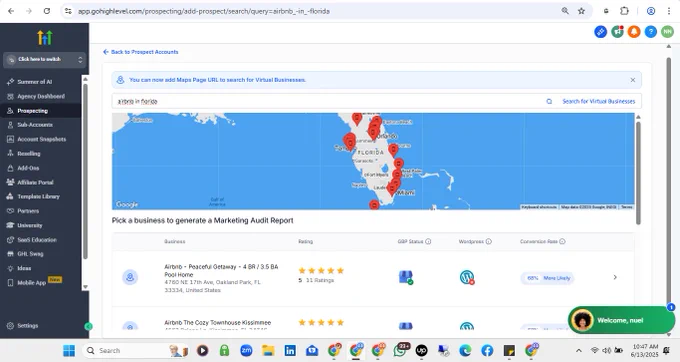
Task: Click the 68% More Likely badge
Action: [x=548, y=278]
